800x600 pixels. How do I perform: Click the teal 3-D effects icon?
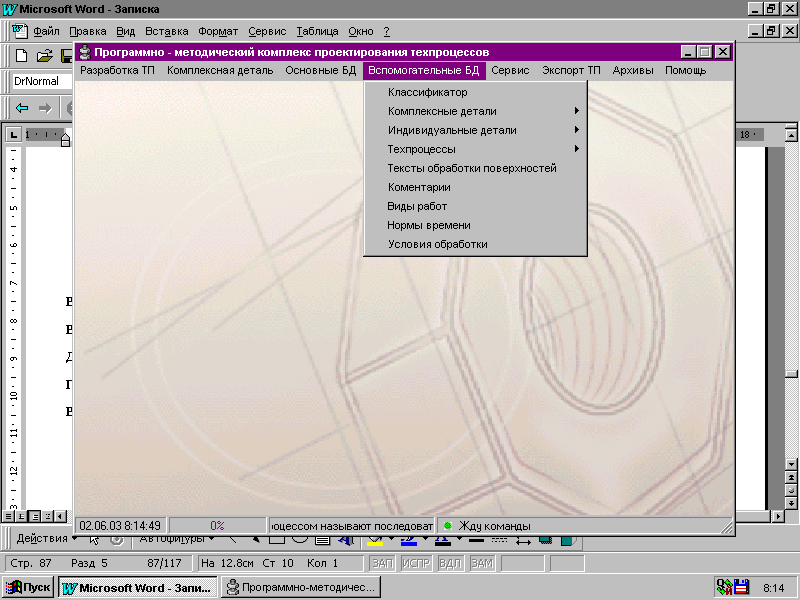pyautogui.click(x=568, y=540)
